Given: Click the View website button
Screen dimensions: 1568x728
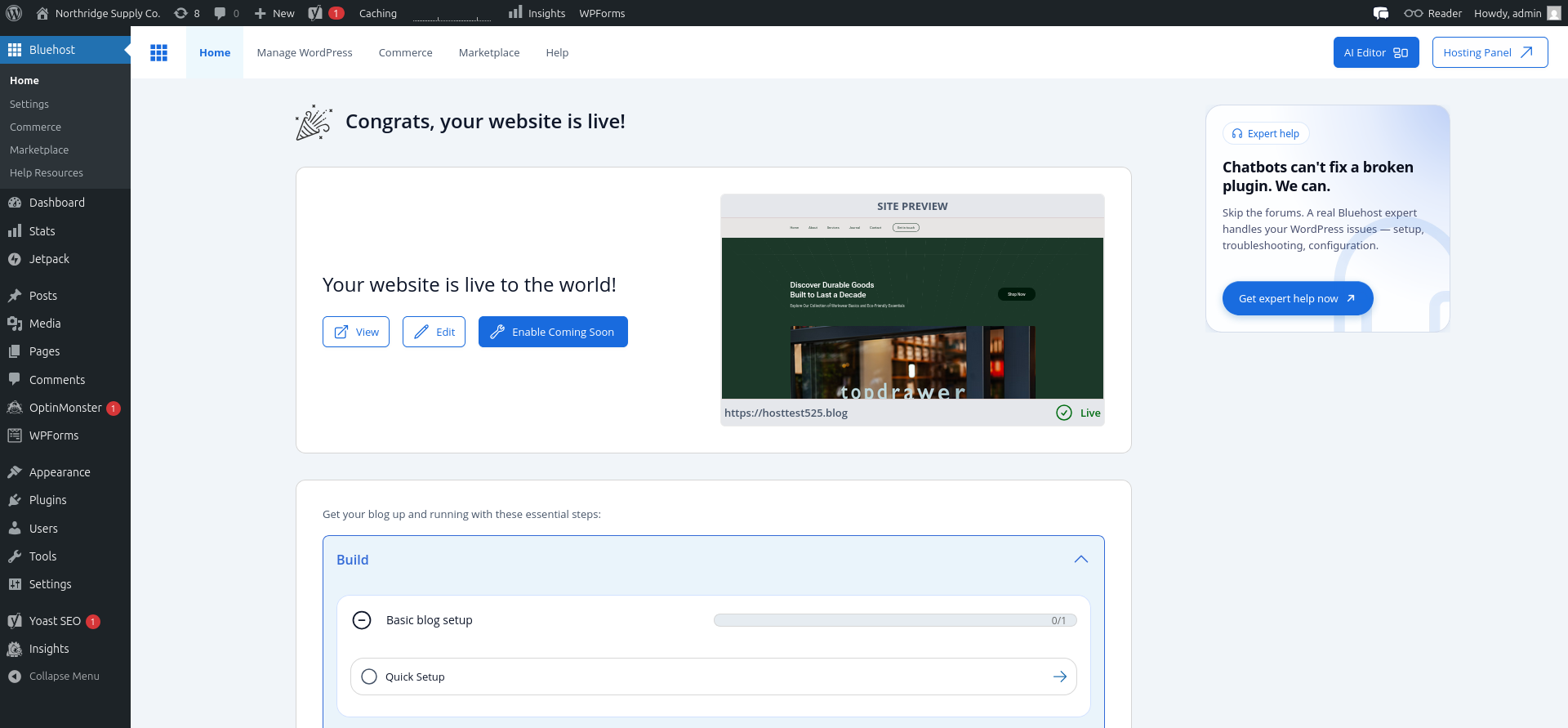Looking at the screenshot, I should pyautogui.click(x=356, y=332).
